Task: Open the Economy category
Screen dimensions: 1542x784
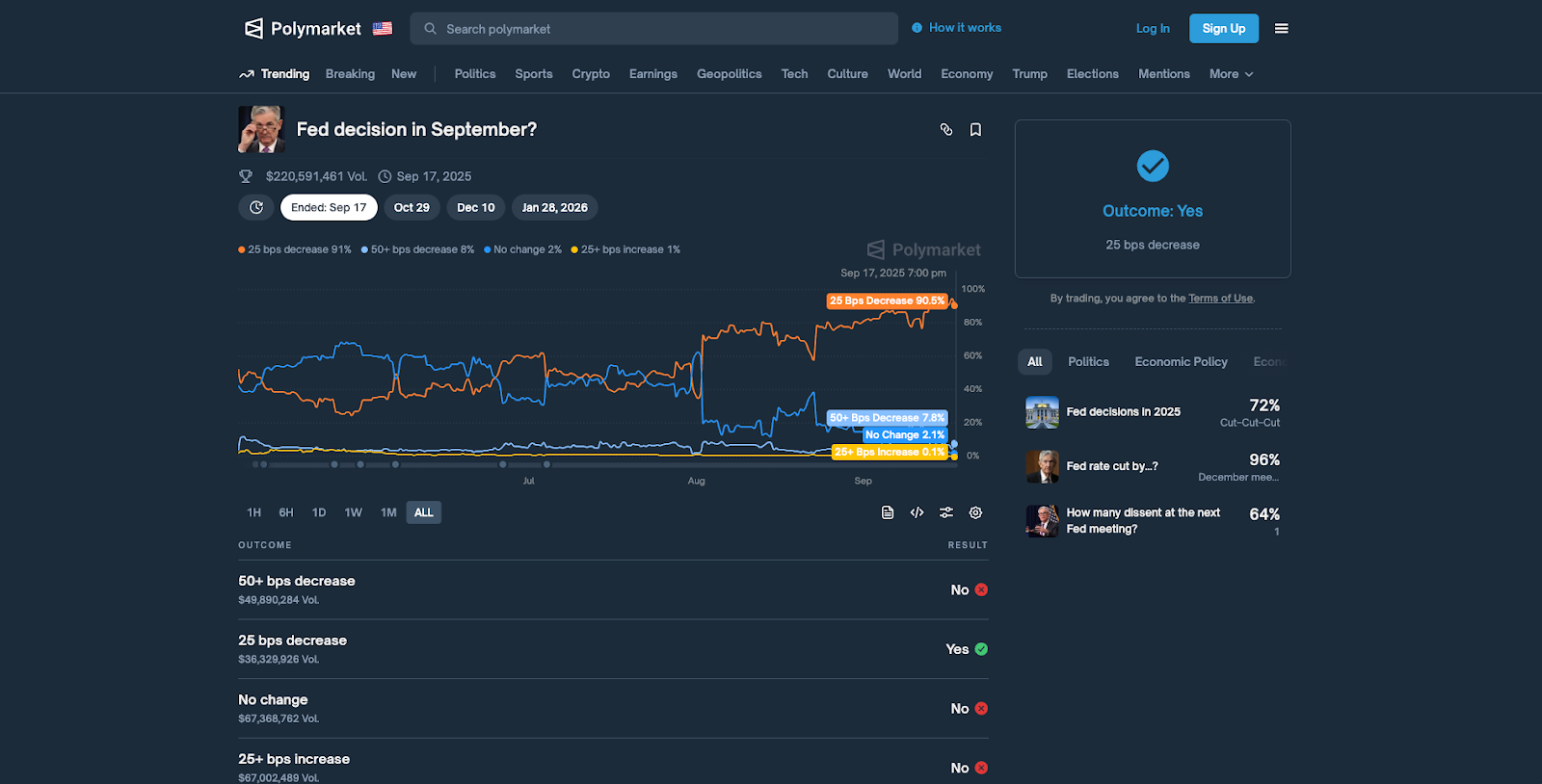Action: tap(967, 74)
